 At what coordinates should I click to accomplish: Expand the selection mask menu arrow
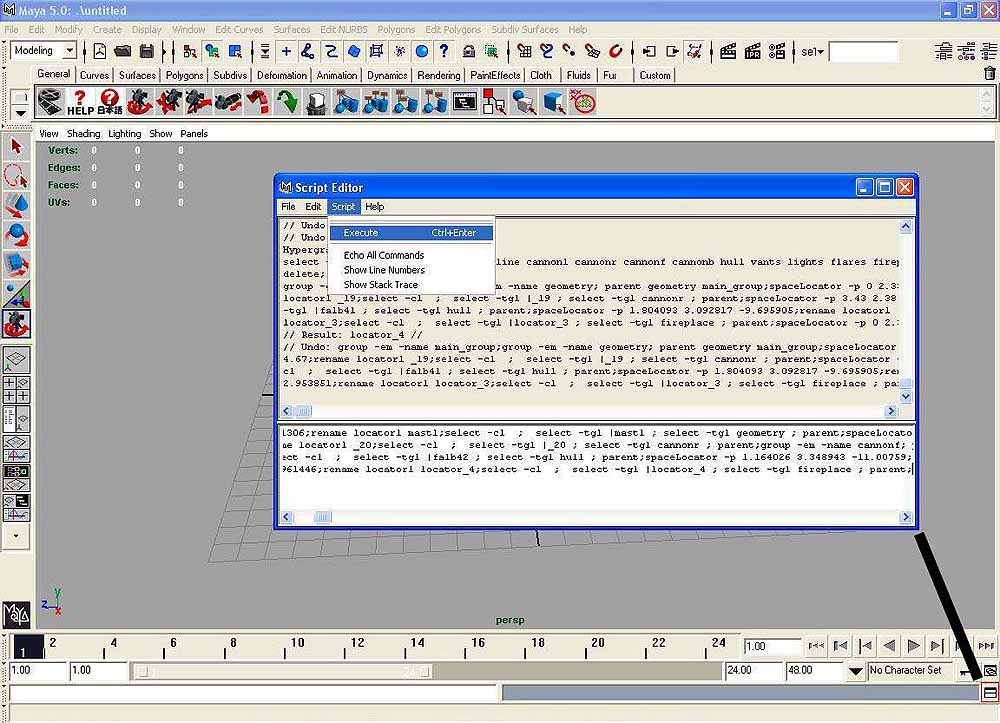coord(265,52)
